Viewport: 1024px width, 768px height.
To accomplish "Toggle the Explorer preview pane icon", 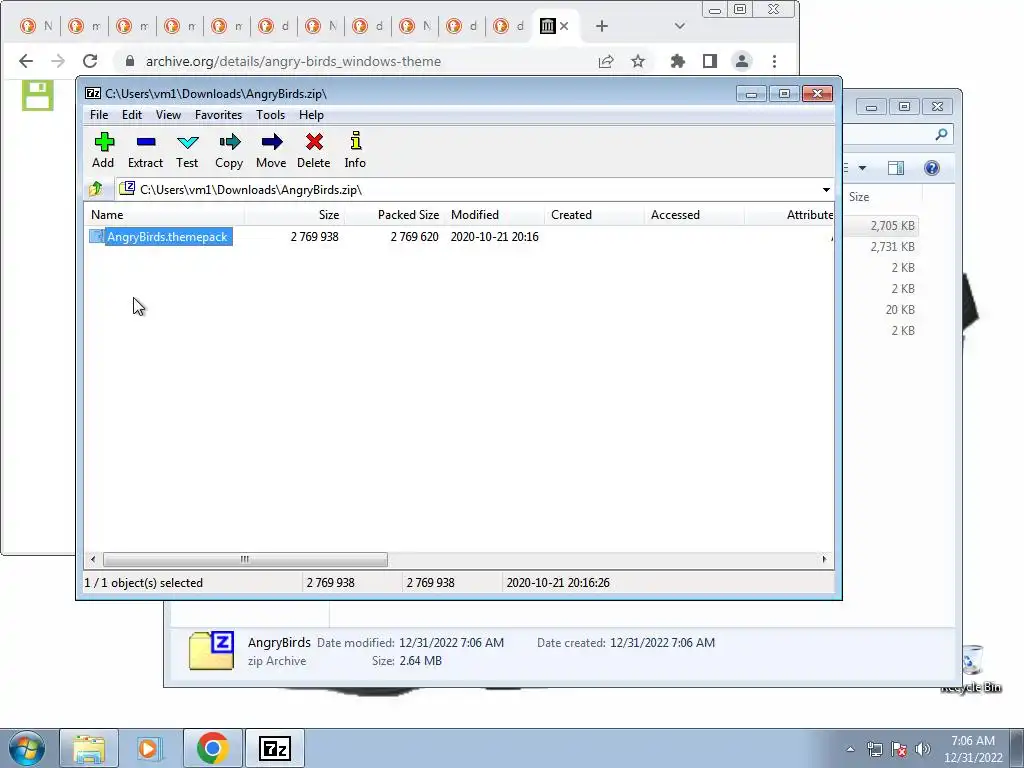I will point(896,168).
